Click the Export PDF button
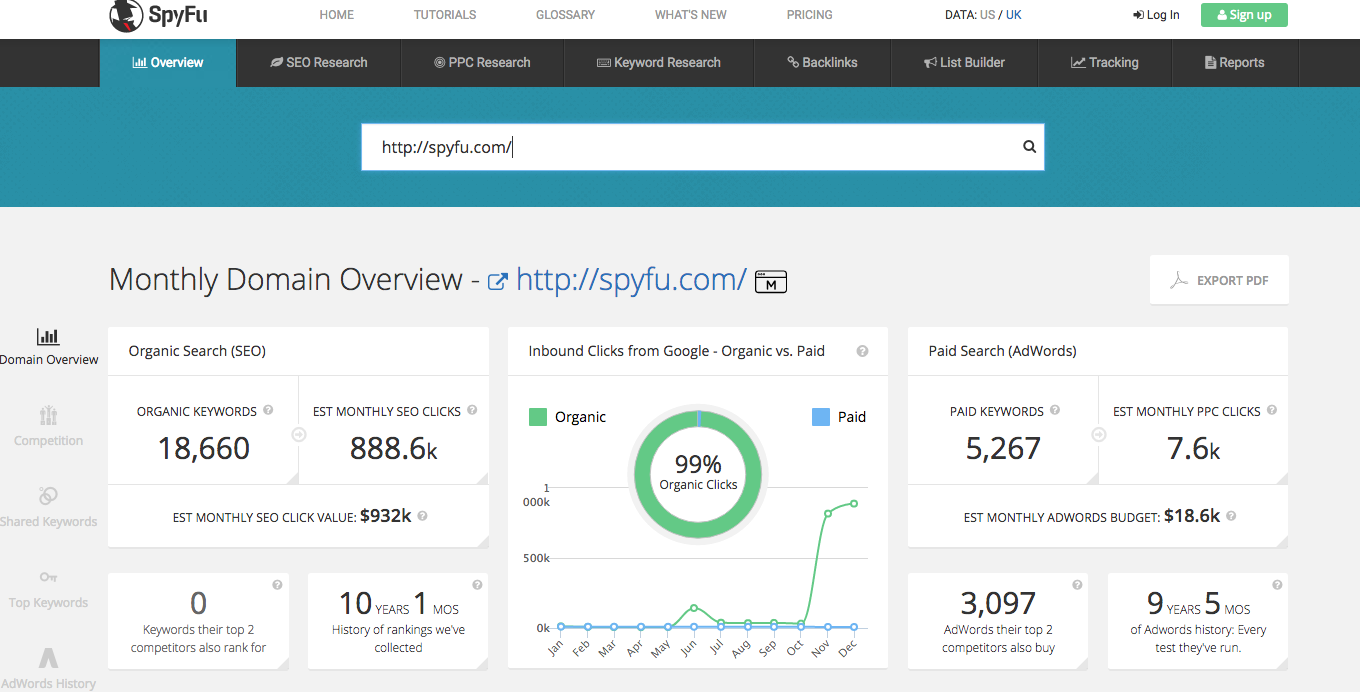Image resolution: width=1360 pixels, height=692 pixels. point(1219,280)
